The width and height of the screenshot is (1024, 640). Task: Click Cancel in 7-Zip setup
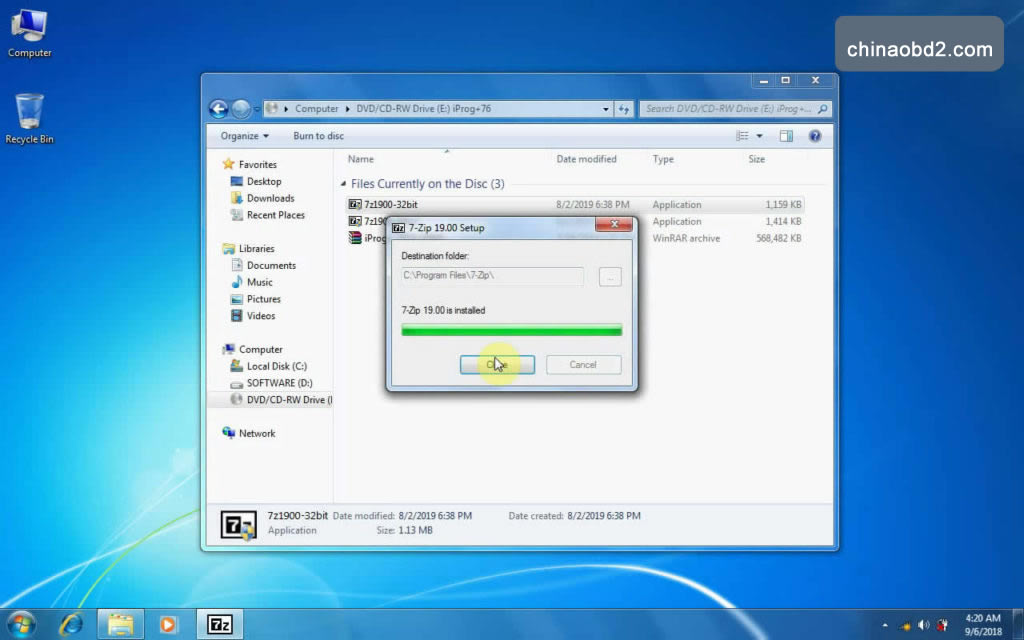583,364
